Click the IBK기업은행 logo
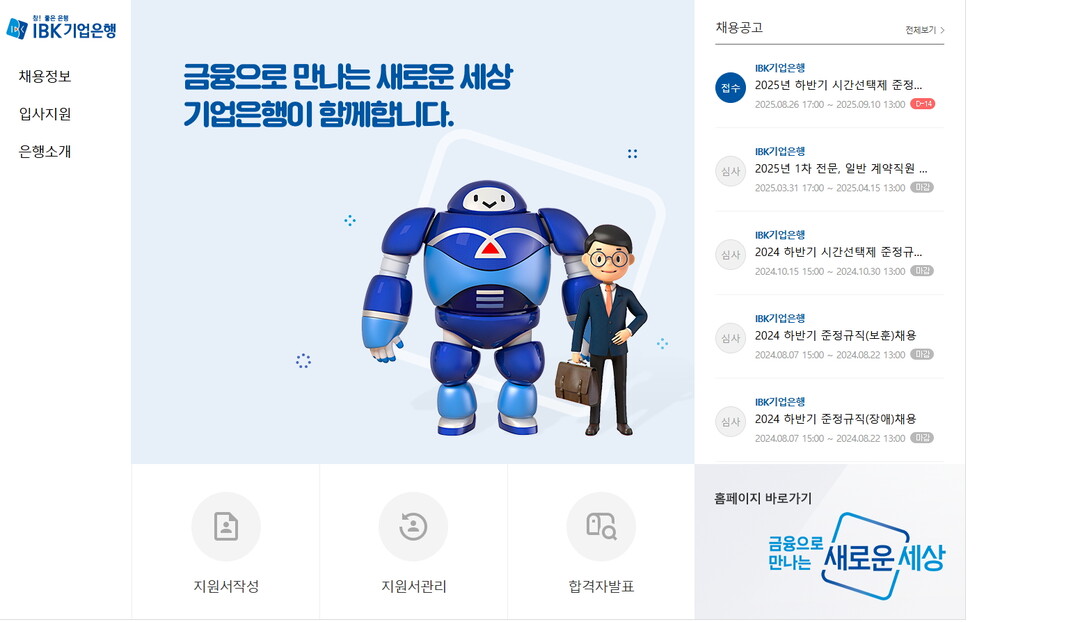This screenshot has height=622, width=1080. pyautogui.click(x=61, y=28)
